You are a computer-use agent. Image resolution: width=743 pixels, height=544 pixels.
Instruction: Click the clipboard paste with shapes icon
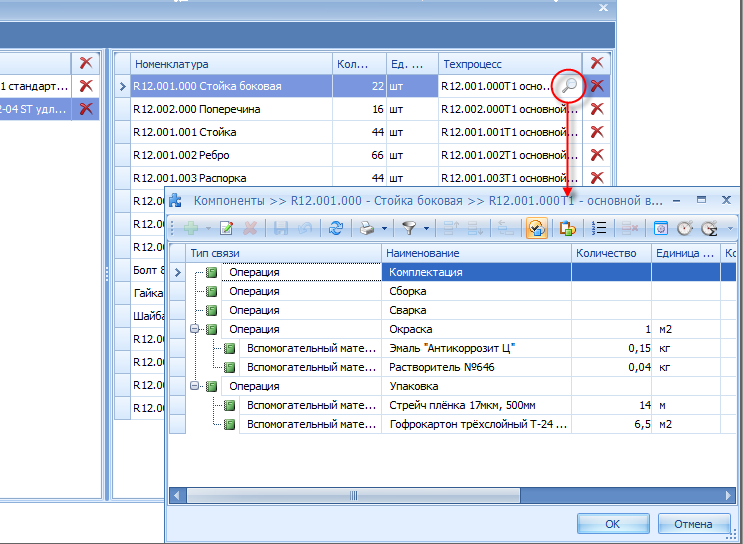pos(567,228)
